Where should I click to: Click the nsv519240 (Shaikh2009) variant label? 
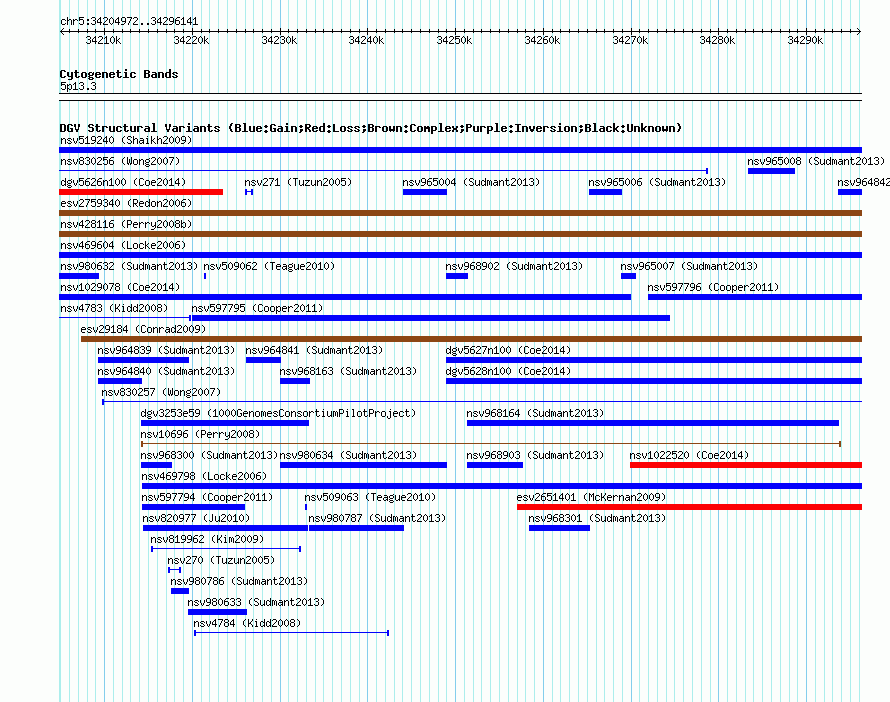pos(126,140)
